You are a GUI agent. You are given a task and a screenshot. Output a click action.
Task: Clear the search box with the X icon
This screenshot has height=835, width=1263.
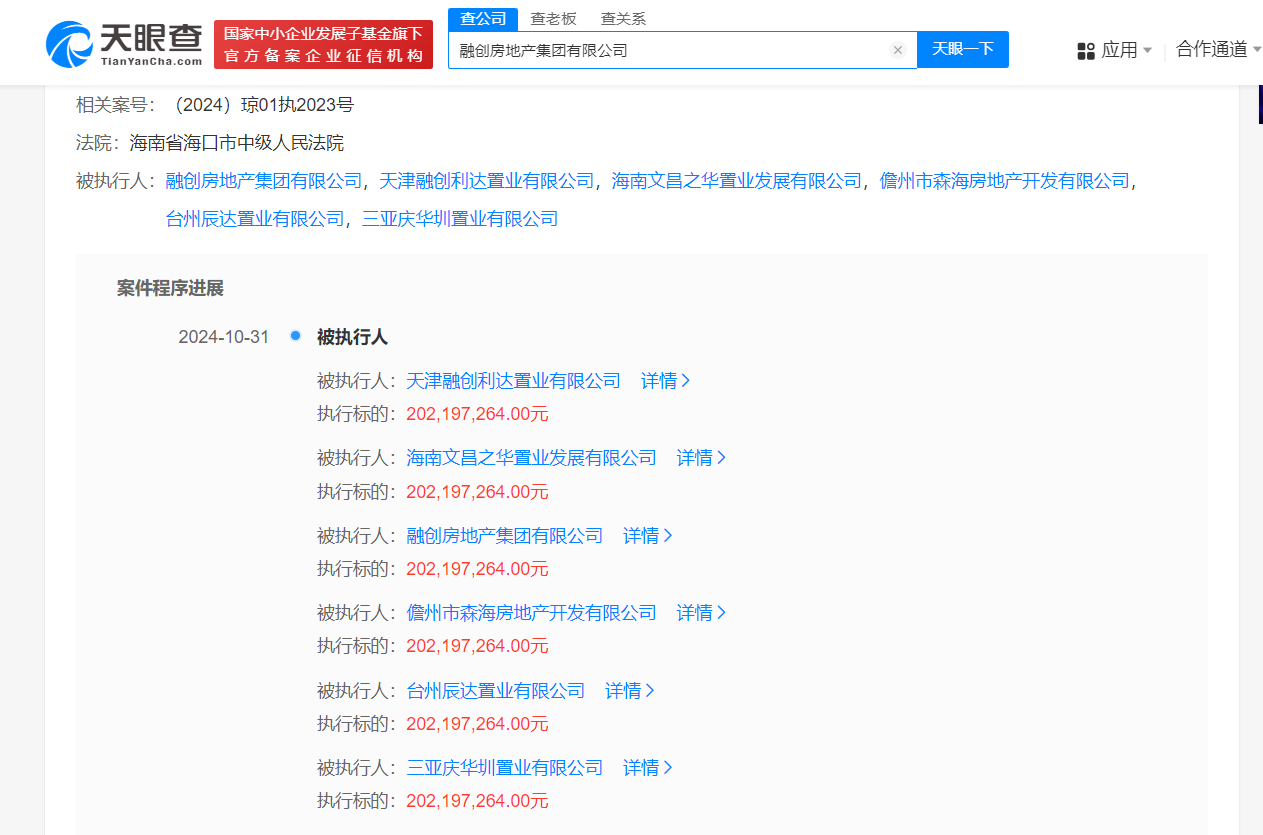[898, 50]
